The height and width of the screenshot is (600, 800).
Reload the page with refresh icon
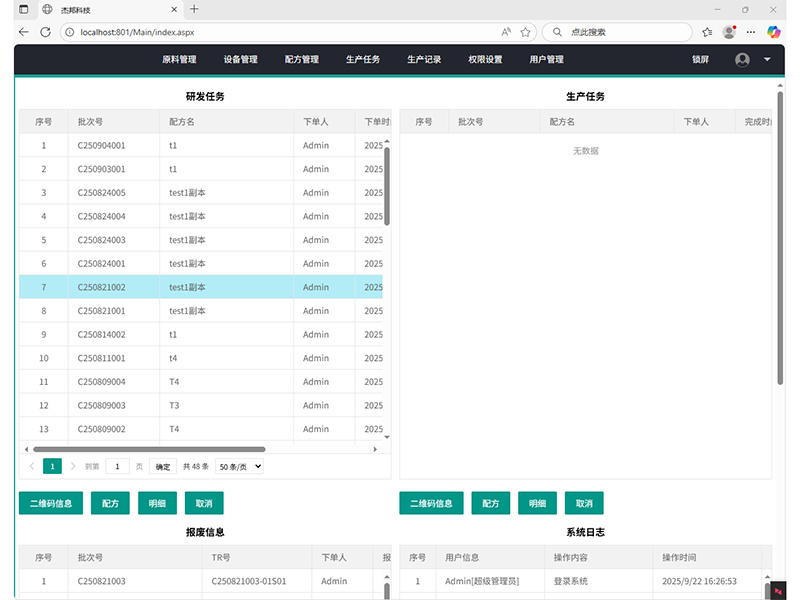[45, 32]
